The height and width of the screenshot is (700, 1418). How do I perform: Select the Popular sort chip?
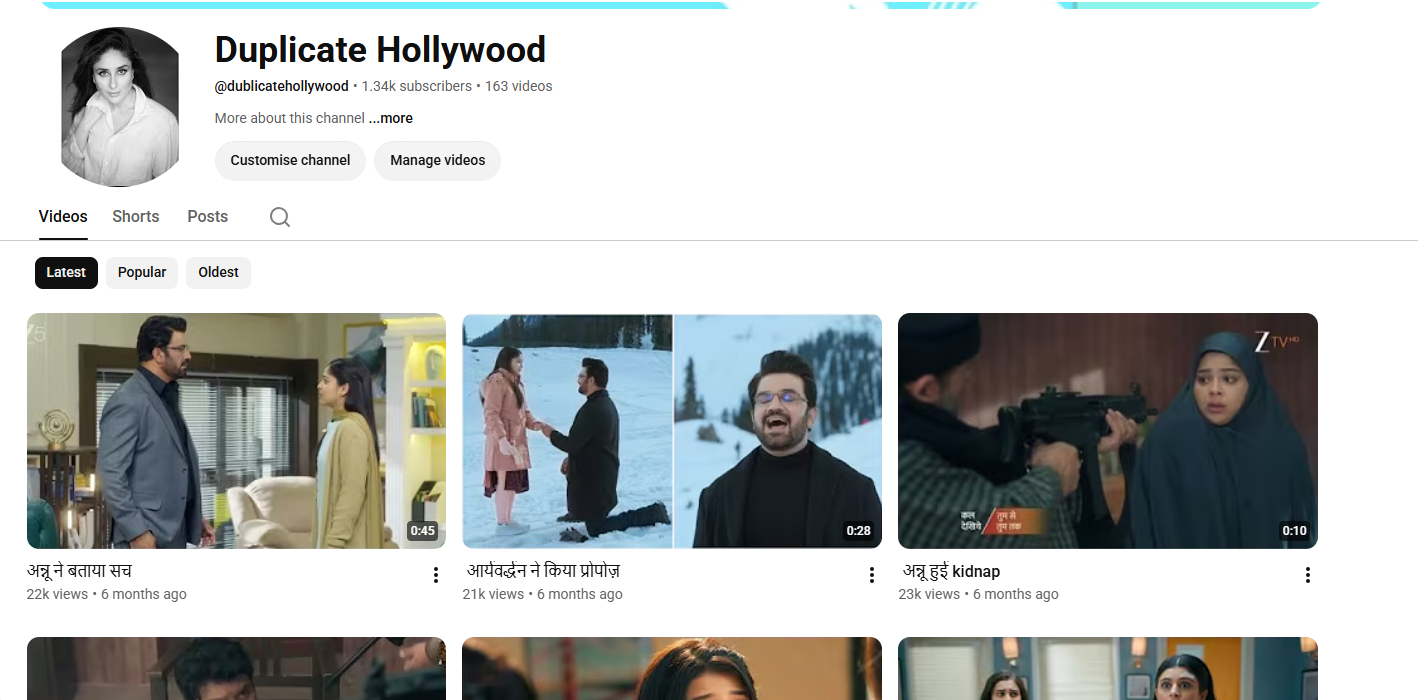[x=142, y=273]
